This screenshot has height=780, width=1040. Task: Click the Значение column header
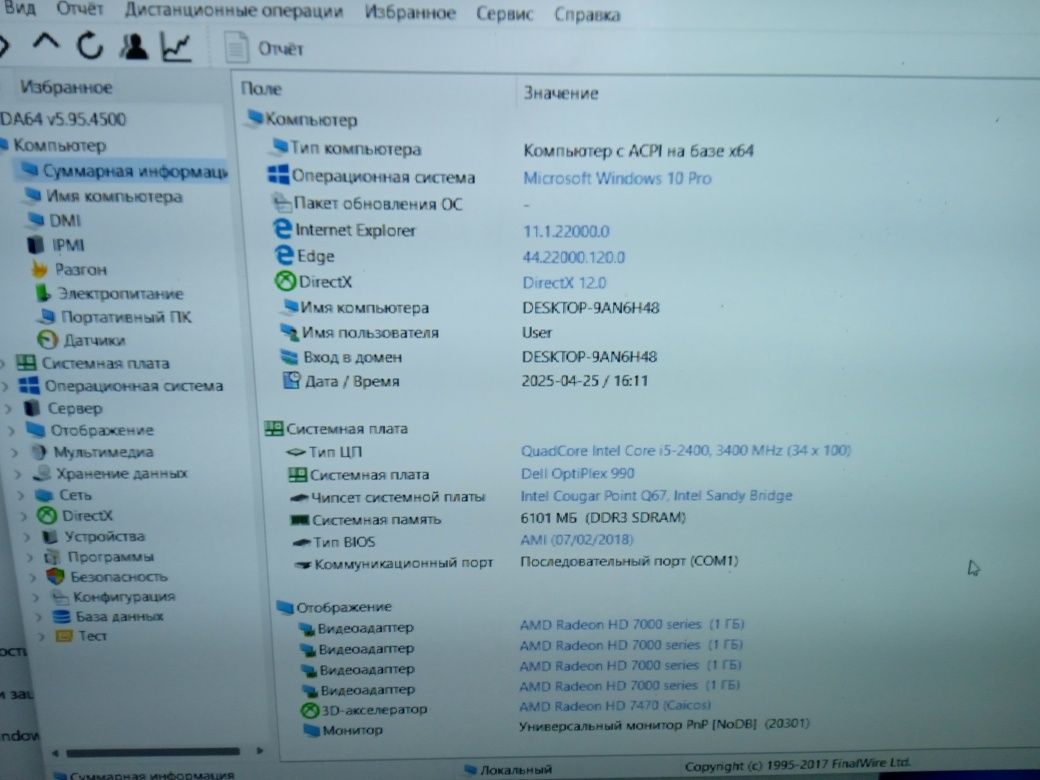(561, 93)
